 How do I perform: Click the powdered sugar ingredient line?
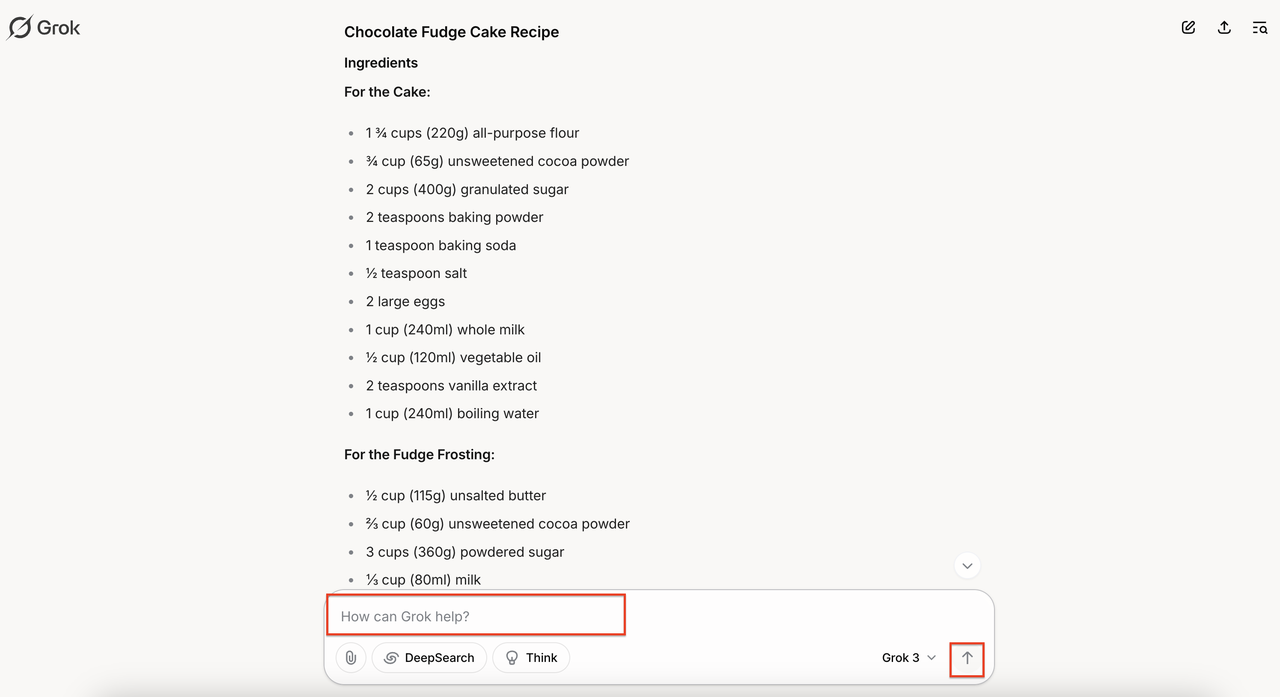pos(465,552)
